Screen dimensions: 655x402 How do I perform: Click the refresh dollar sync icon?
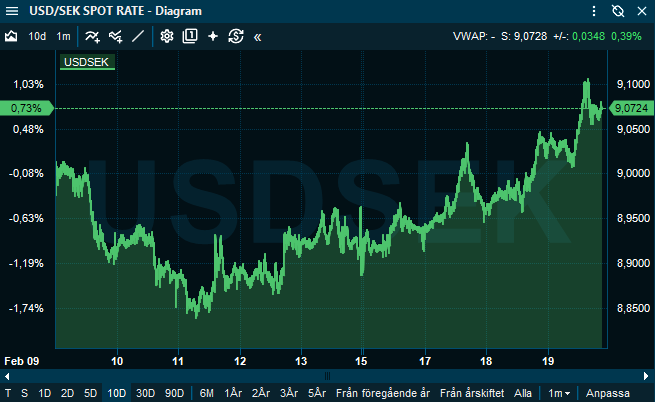pos(236,36)
